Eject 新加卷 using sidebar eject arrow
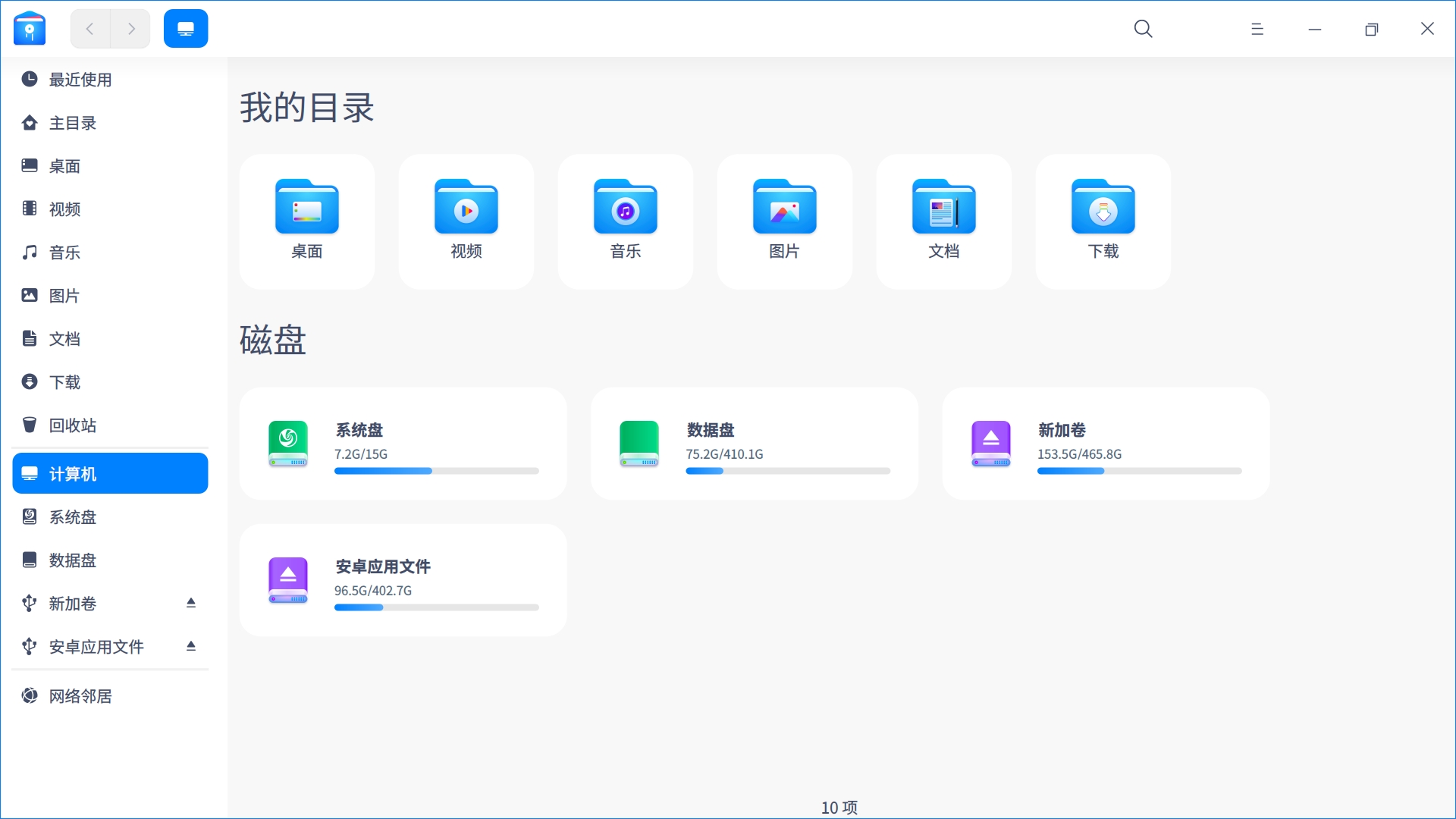 191,603
